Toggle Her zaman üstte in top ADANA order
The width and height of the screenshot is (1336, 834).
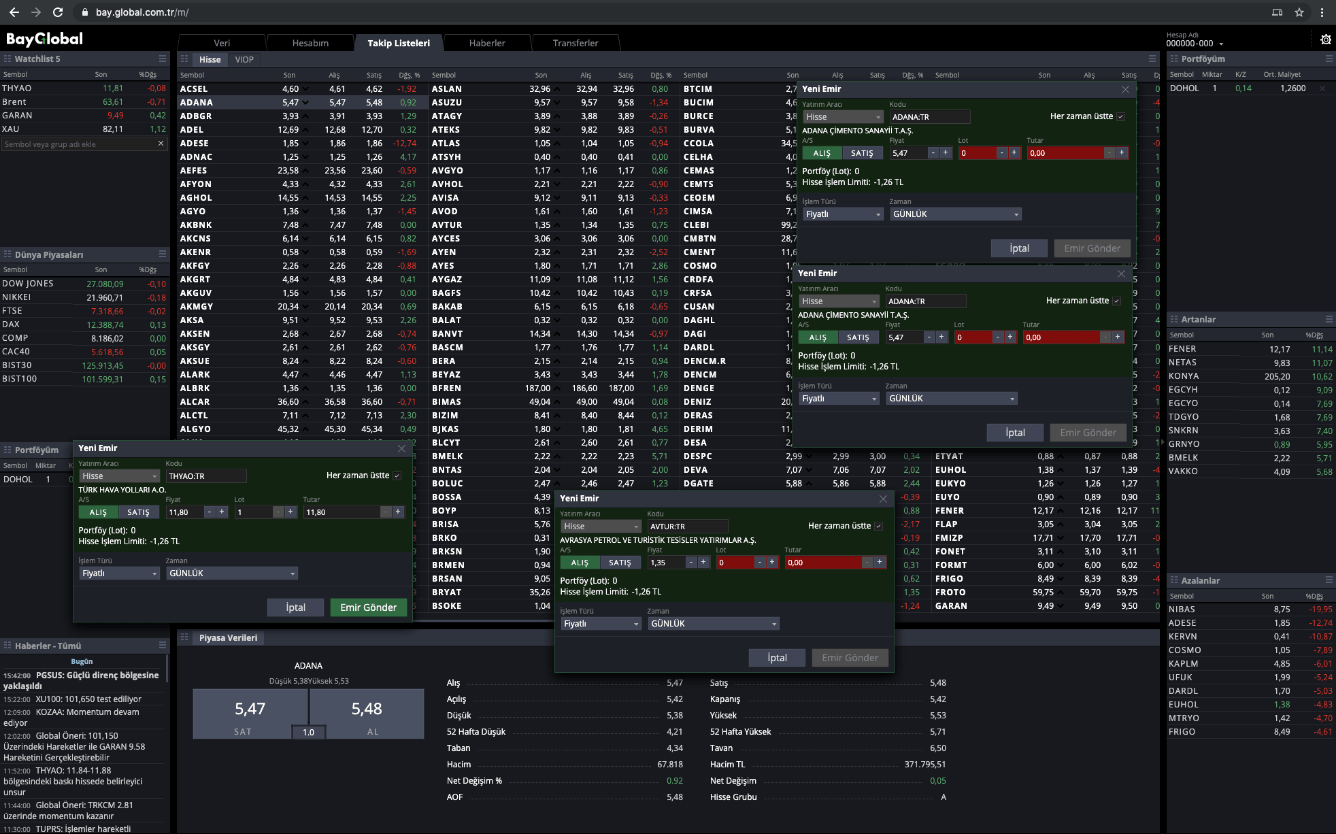pyautogui.click(x=1121, y=117)
